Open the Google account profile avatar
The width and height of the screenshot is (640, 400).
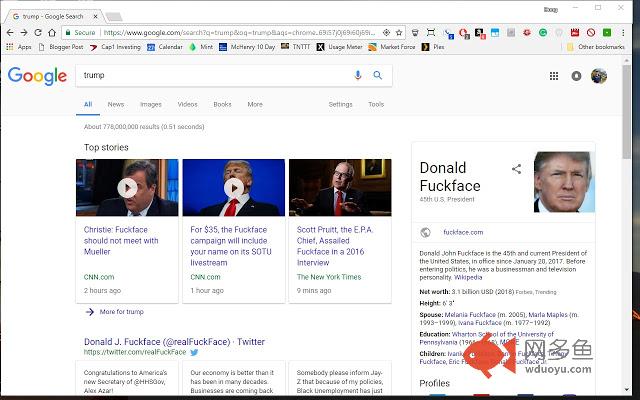599,76
